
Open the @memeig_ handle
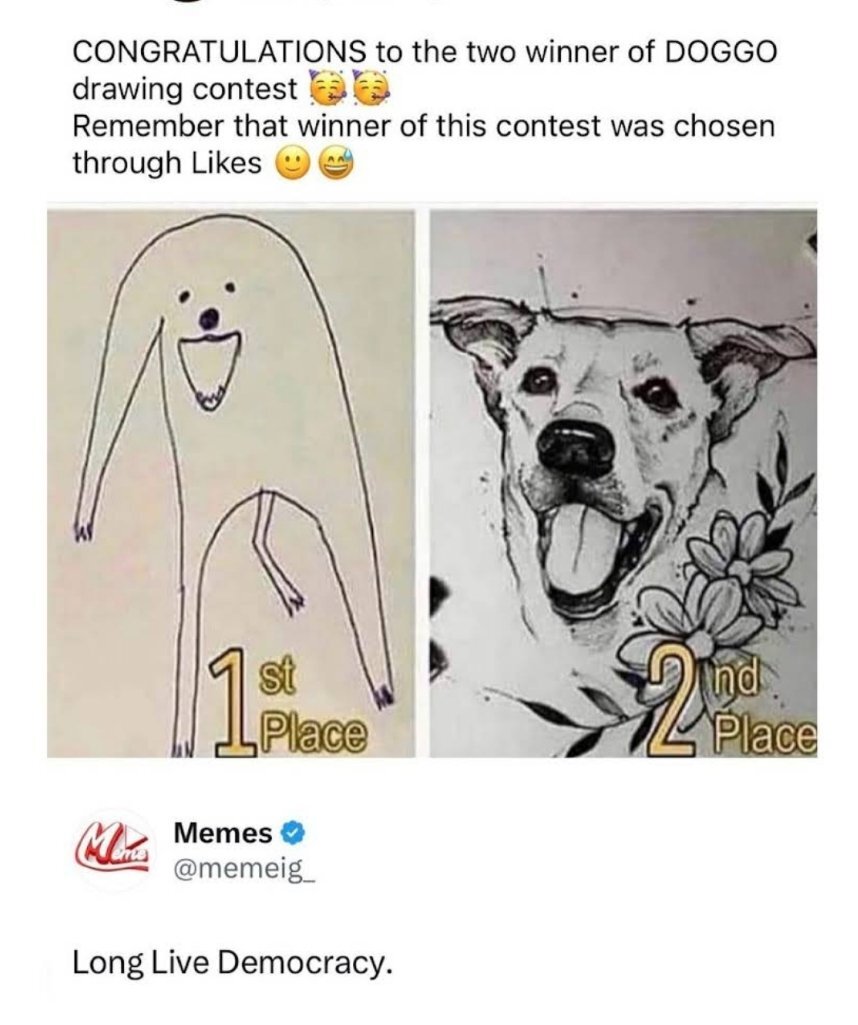pyautogui.click(x=244, y=870)
